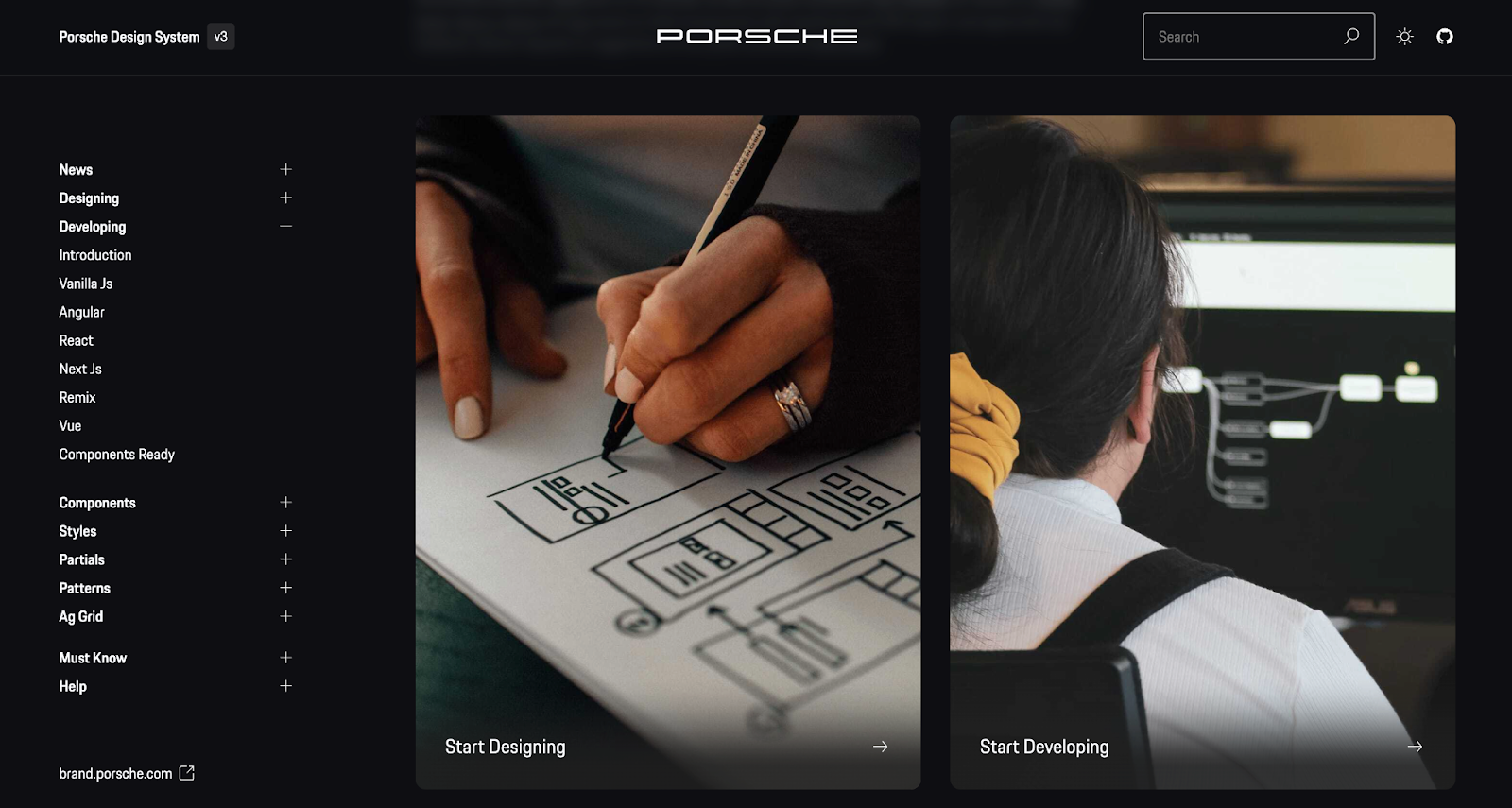Click the arrow on Start Designing card
This screenshot has height=808, width=1512.
880,747
